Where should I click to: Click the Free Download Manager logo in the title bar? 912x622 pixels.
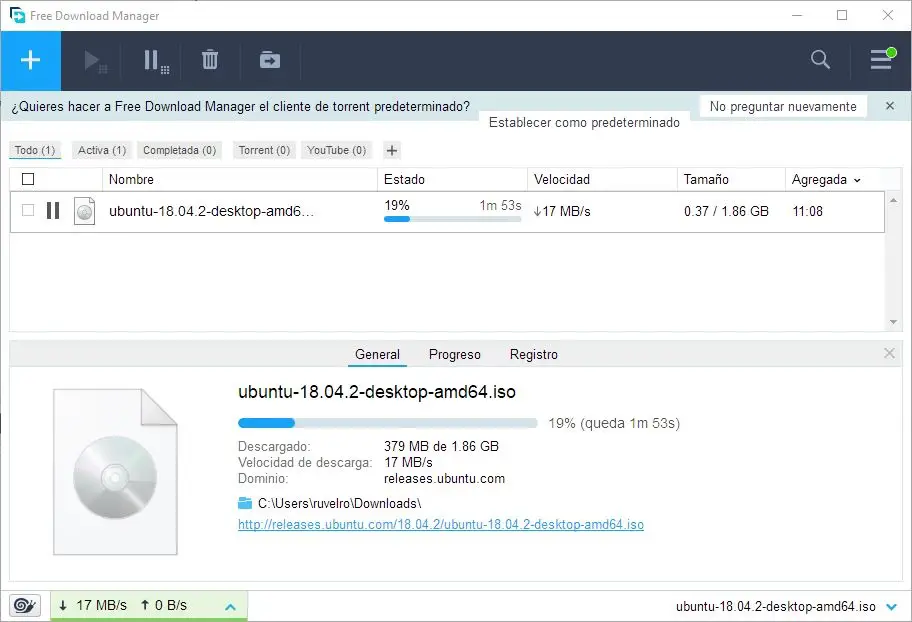(17, 16)
